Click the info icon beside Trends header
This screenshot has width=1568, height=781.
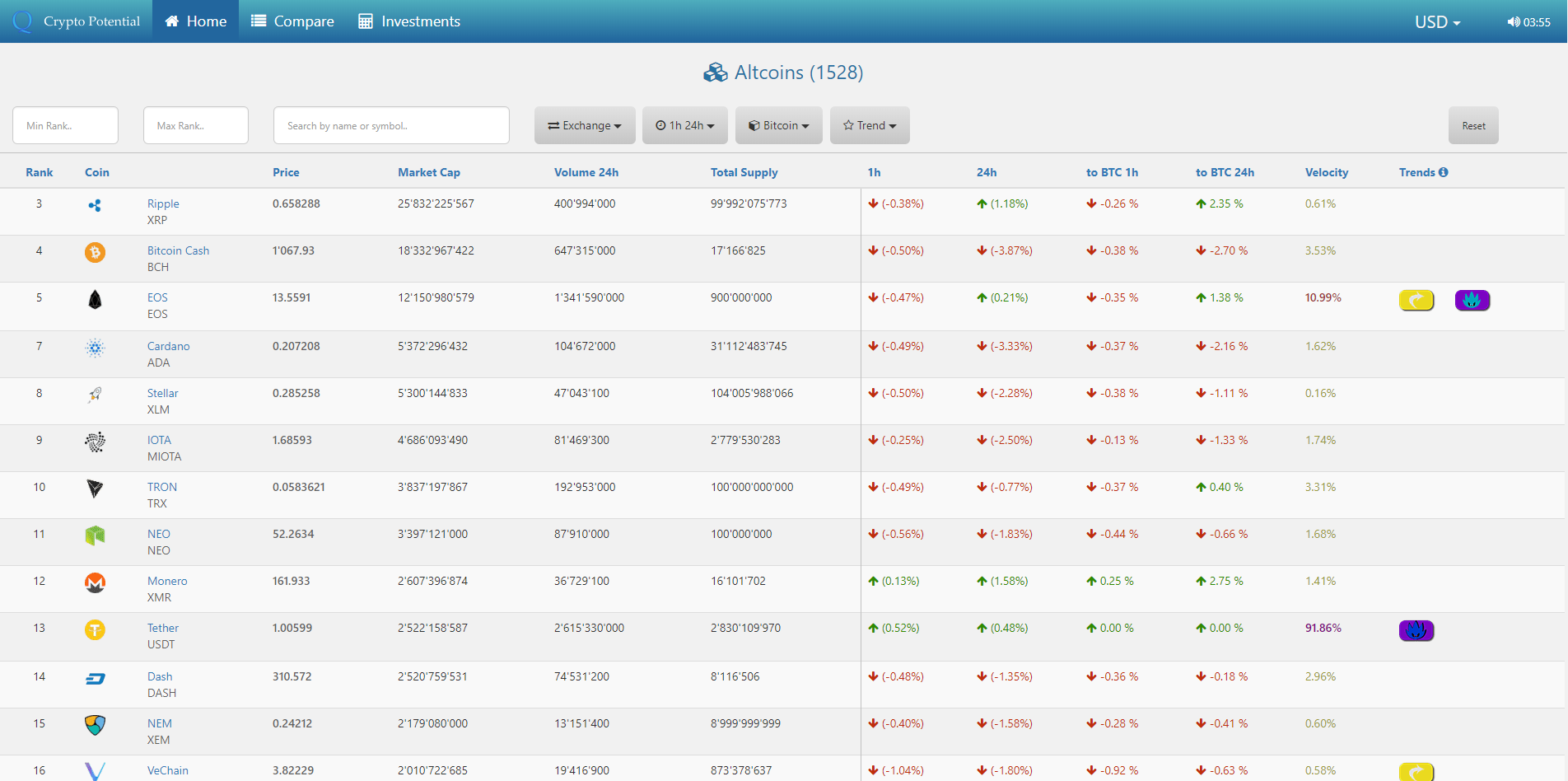(x=1444, y=172)
